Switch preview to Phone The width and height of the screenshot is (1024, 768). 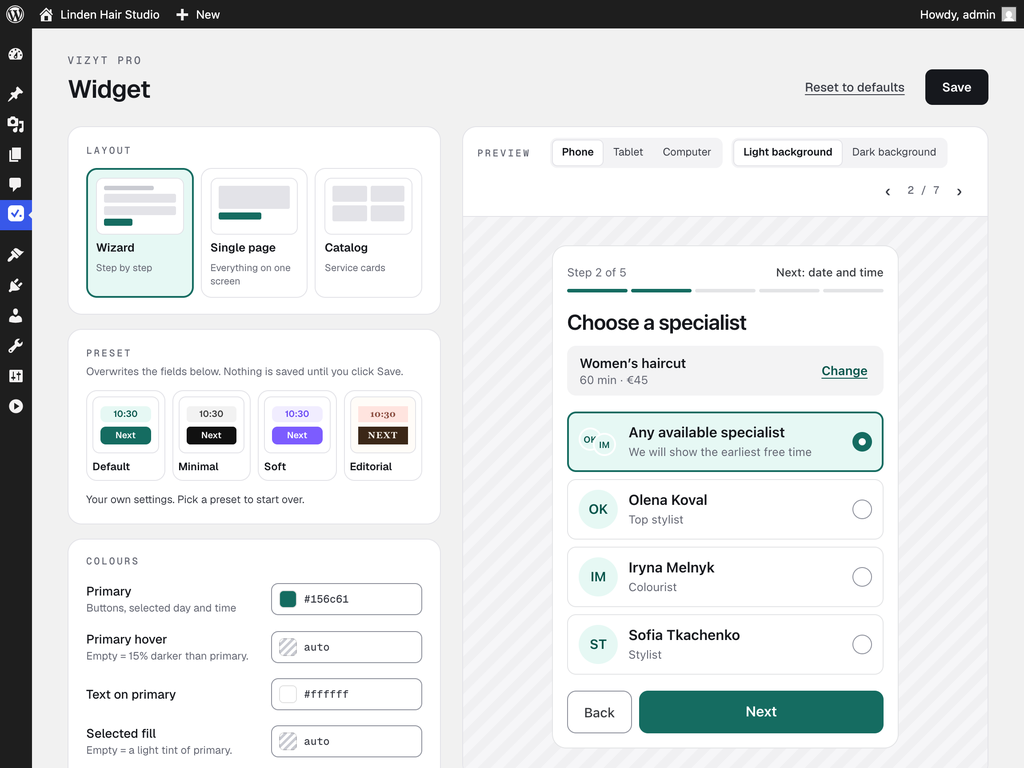point(578,152)
